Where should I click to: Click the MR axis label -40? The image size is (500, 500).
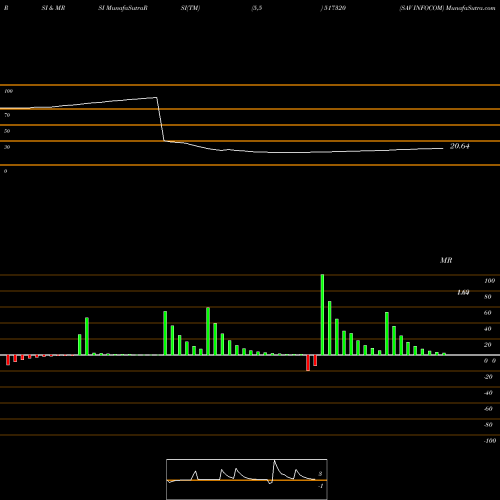pyautogui.click(x=488, y=393)
